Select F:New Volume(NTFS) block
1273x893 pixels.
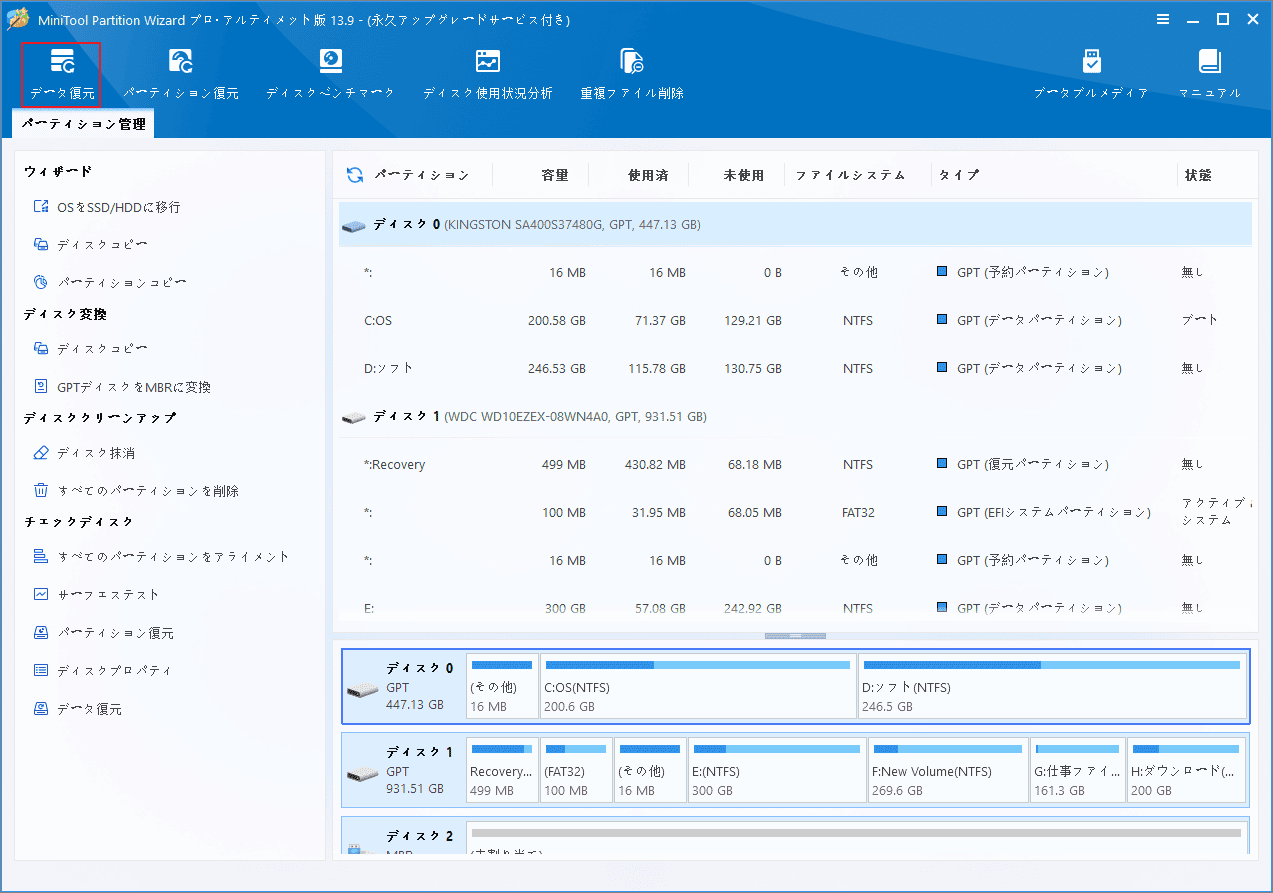click(x=948, y=770)
